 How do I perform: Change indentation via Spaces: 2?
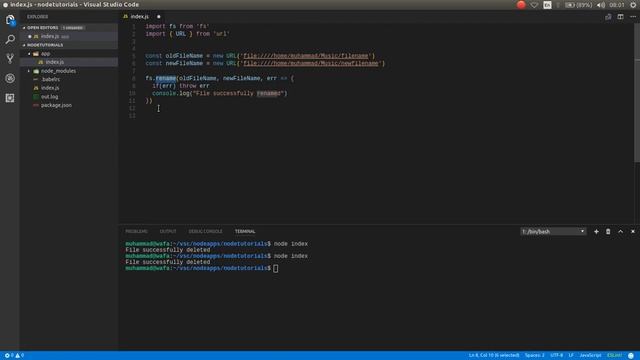click(x=534, y=356)
